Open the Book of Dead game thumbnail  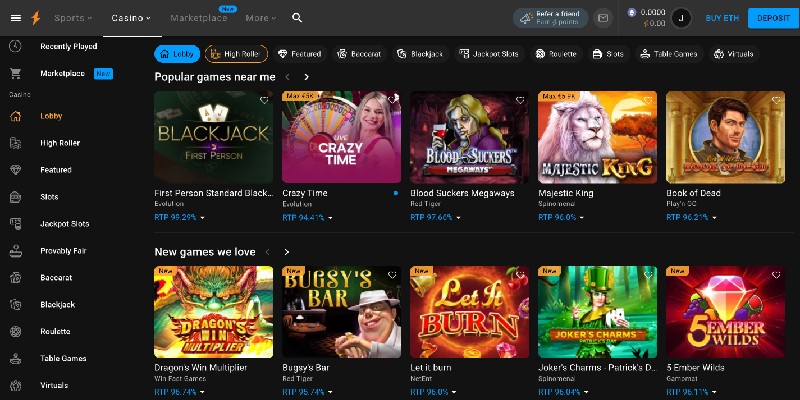click(726, 137)
